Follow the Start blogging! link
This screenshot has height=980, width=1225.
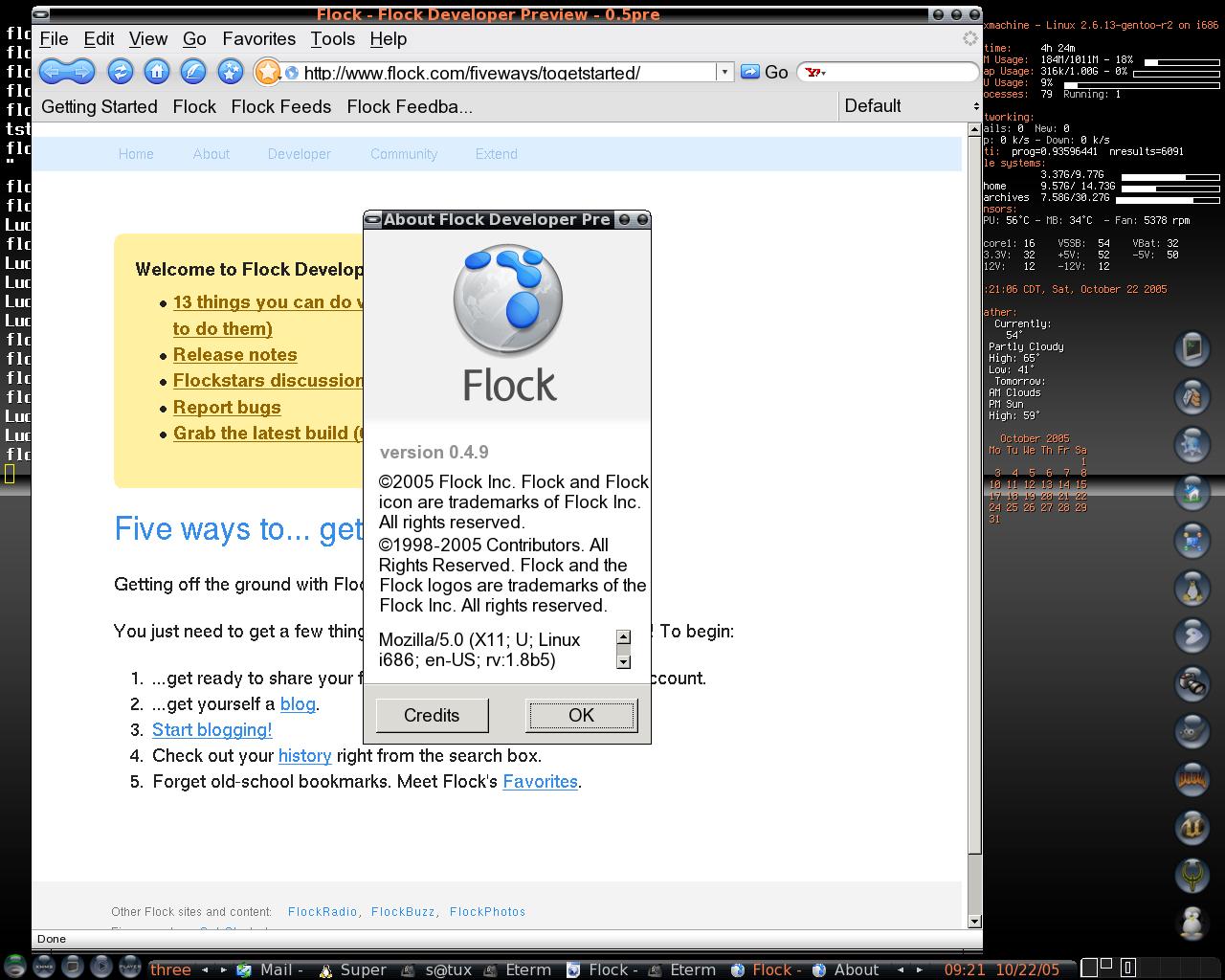tap(212, 730)
